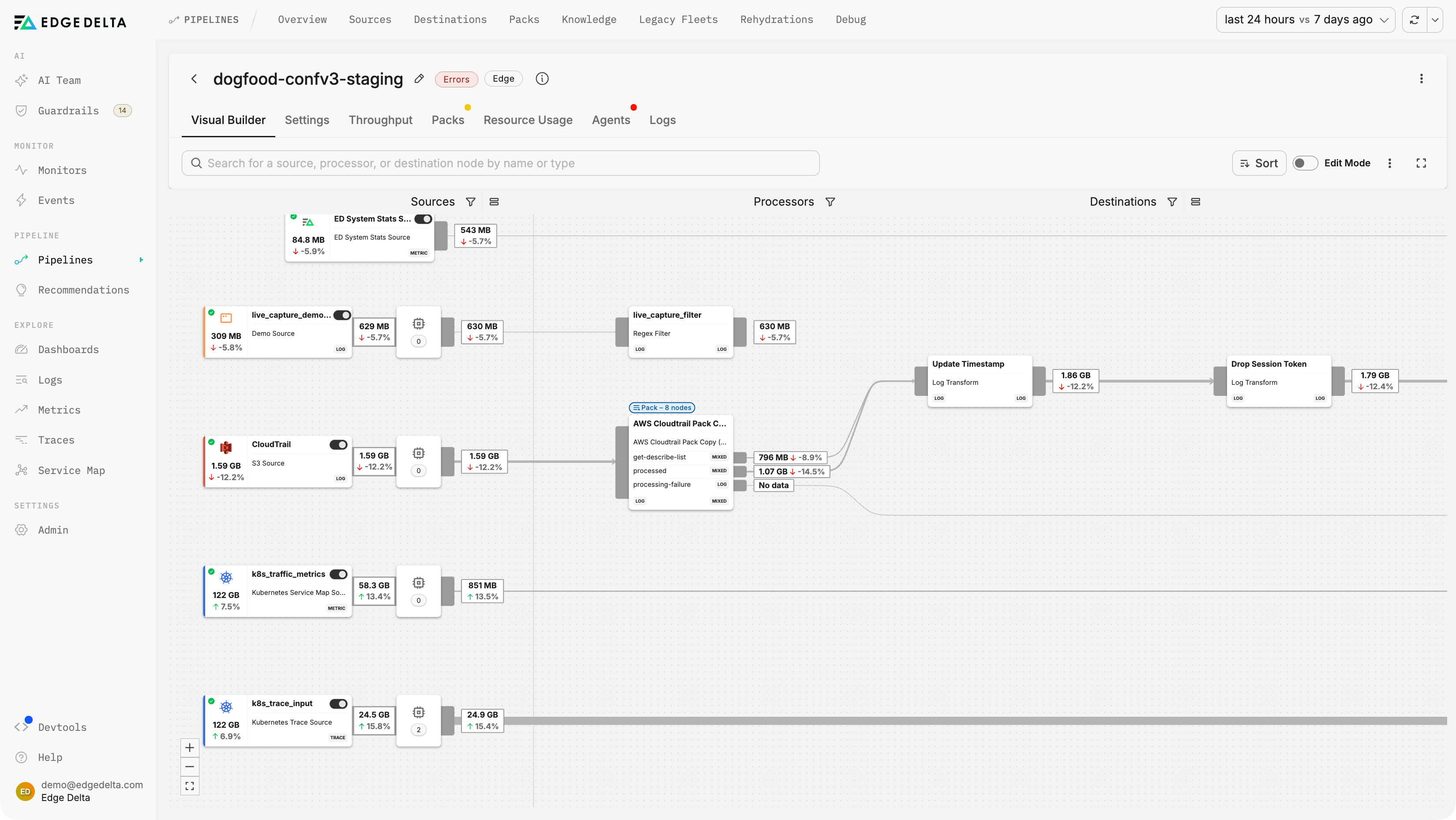Disable the CloudTrail source switch
Viewport: 1456px width, 820px height.
click(338, 444)
